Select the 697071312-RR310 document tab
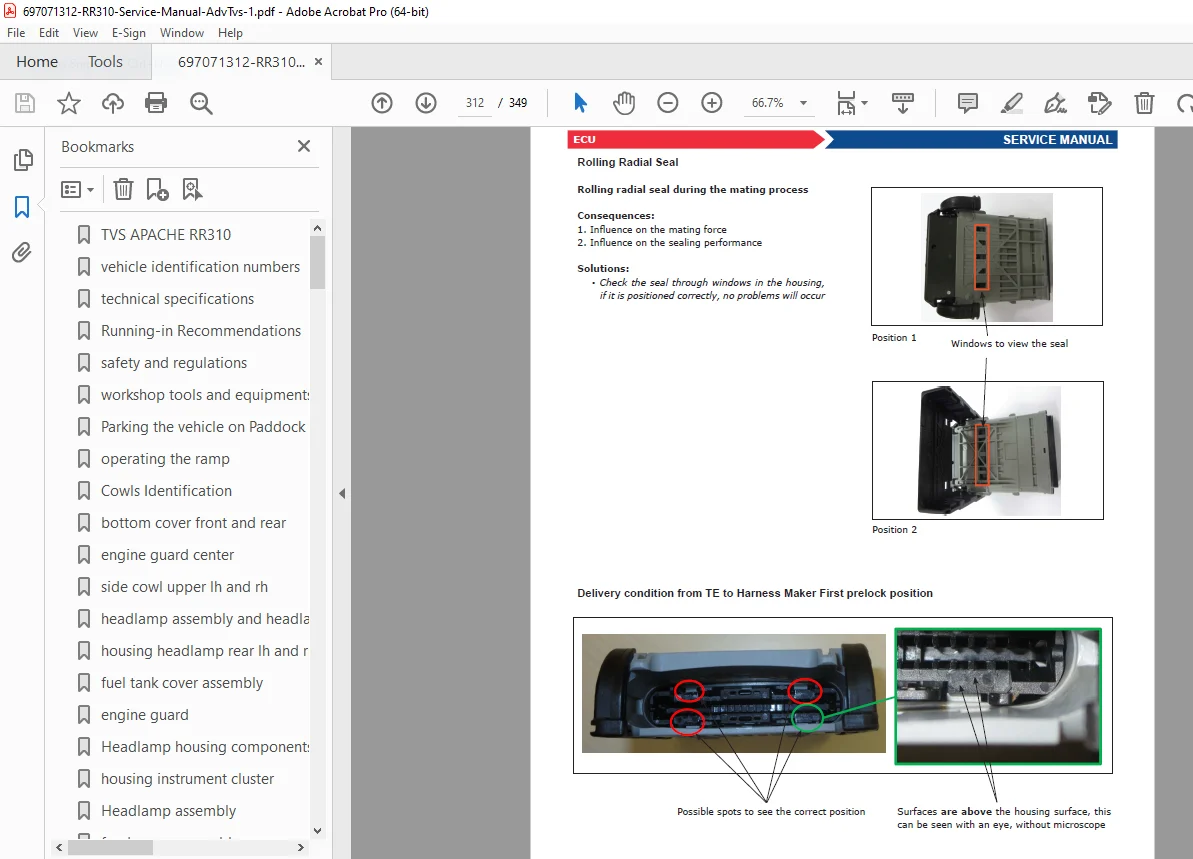This screenshot has width=1193, height=859. coord(241,62)
